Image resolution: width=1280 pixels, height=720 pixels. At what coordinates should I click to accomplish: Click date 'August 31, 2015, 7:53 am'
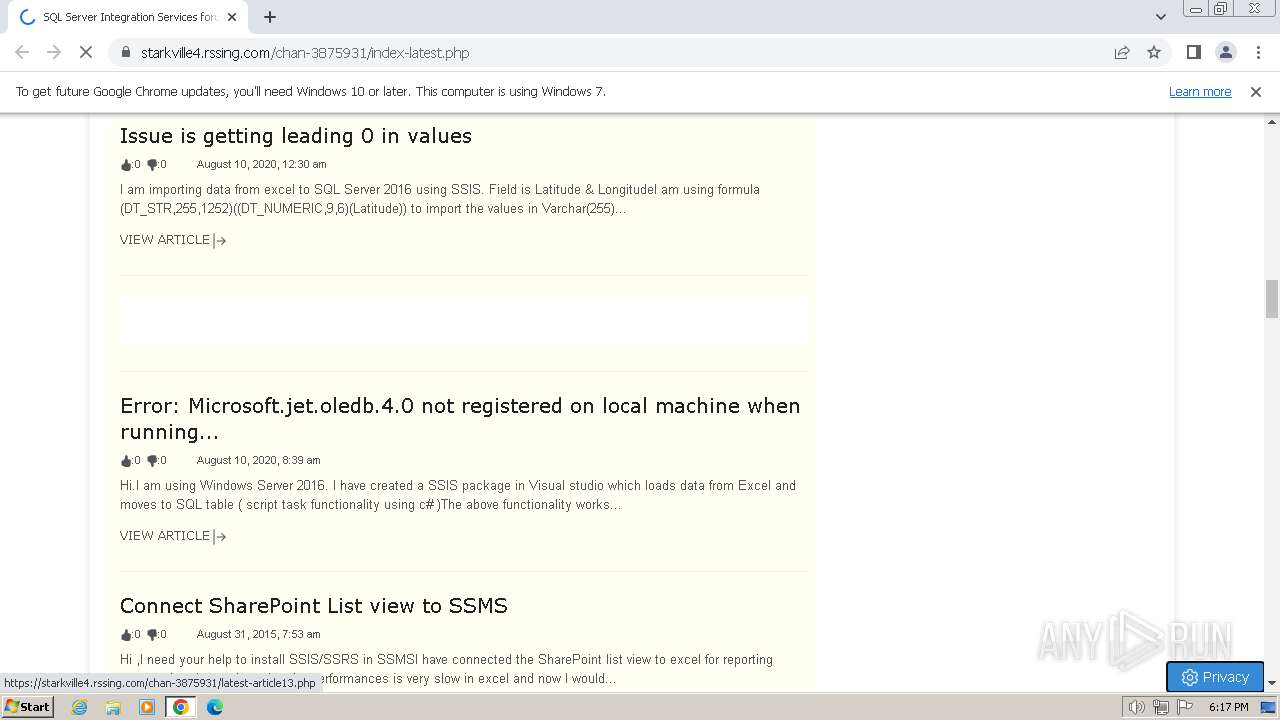258,634
